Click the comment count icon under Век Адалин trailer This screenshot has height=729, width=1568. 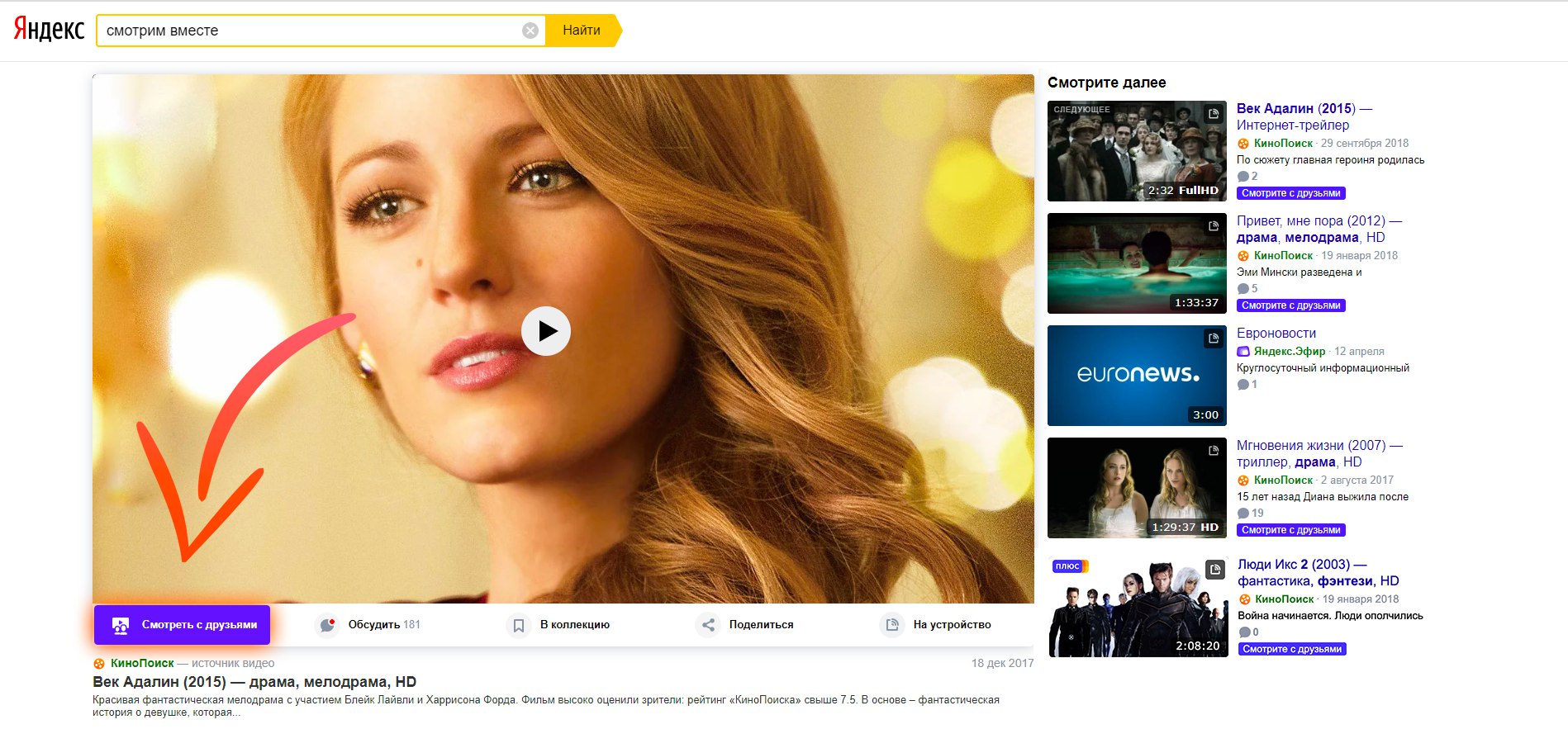tap(1243, 176)
